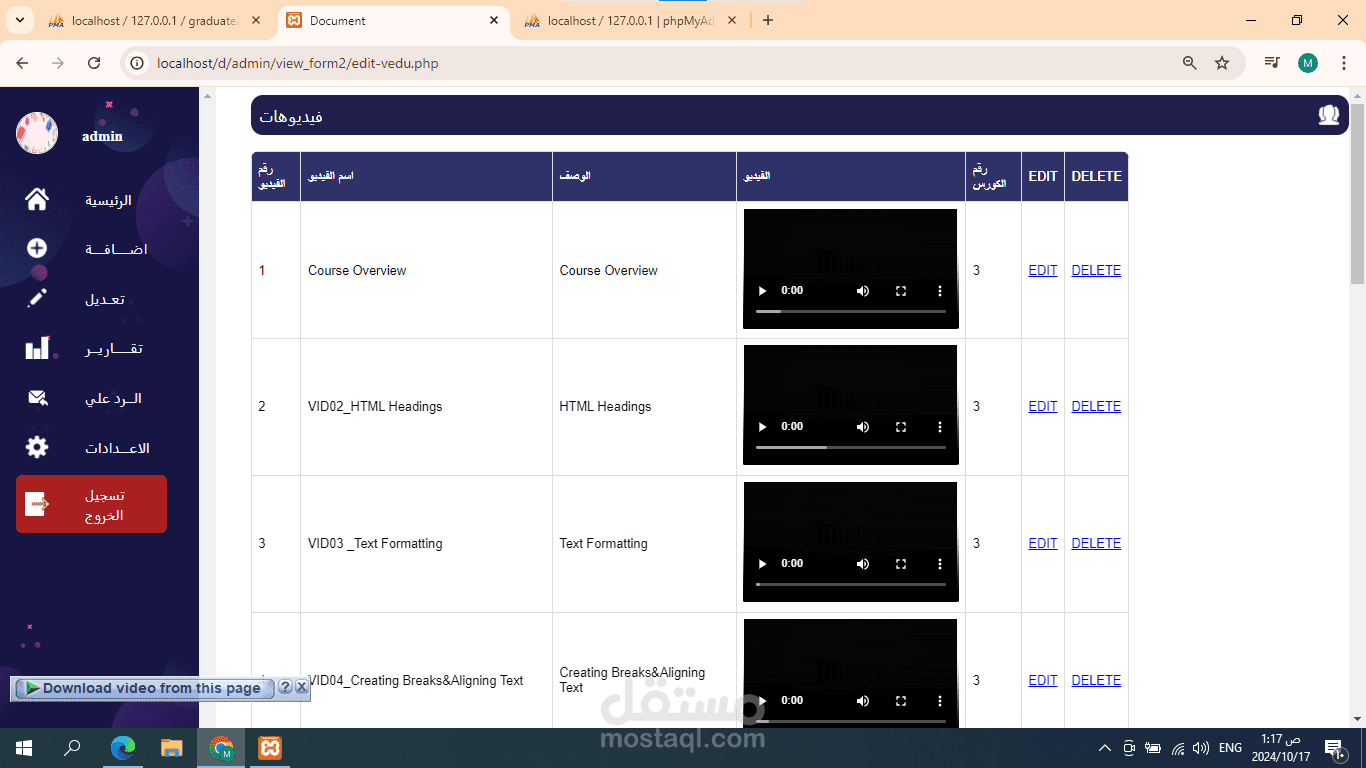Viewport: 1366px width, 768px height.
Task: Mute the Creating Breaks video
Action: point(863,701)
